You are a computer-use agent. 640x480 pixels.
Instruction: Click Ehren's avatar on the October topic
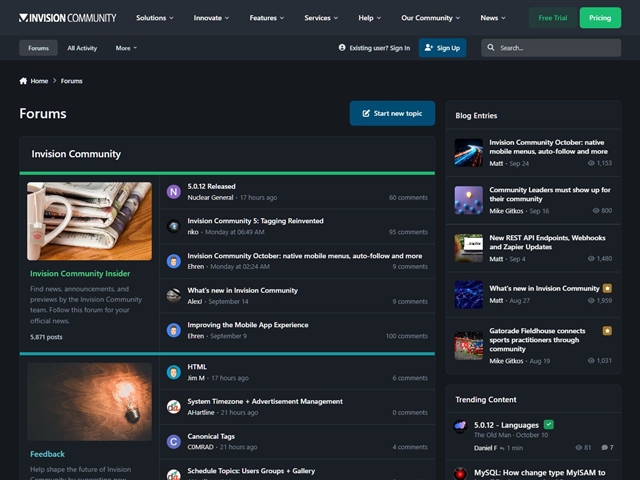pos(173,261)
